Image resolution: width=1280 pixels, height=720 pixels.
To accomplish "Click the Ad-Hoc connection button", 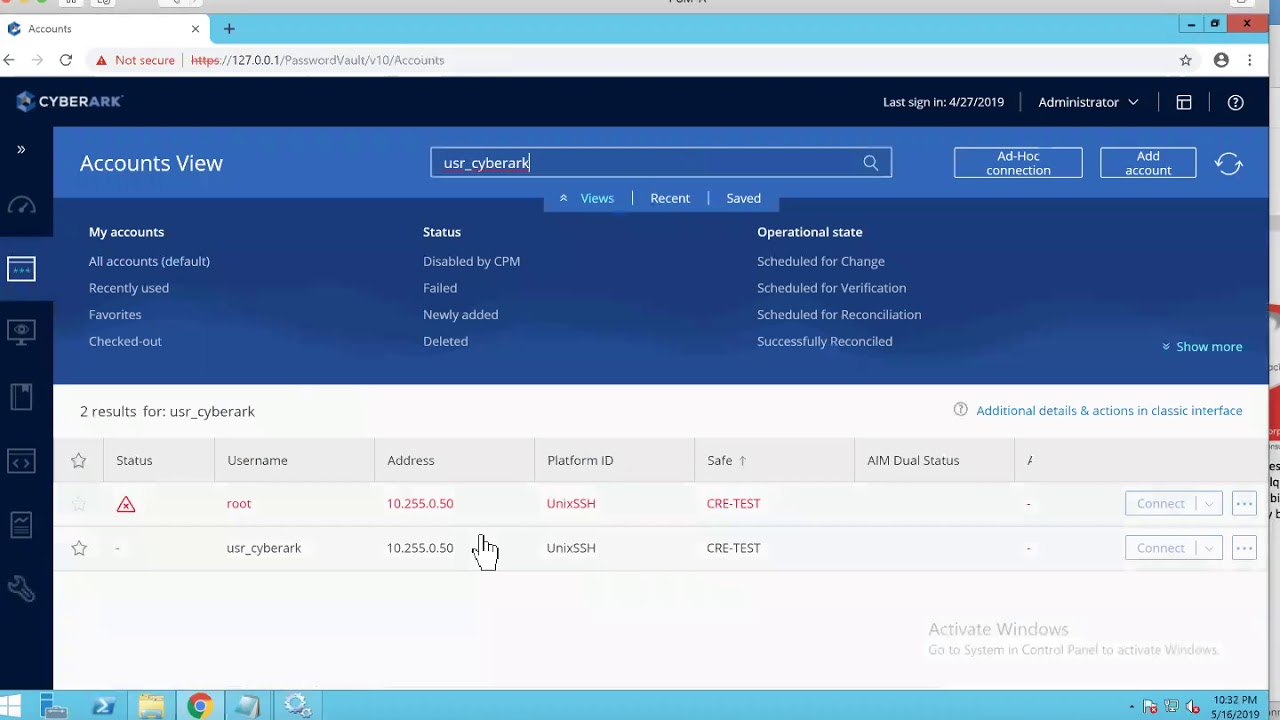I will (x=1018, y=163).
